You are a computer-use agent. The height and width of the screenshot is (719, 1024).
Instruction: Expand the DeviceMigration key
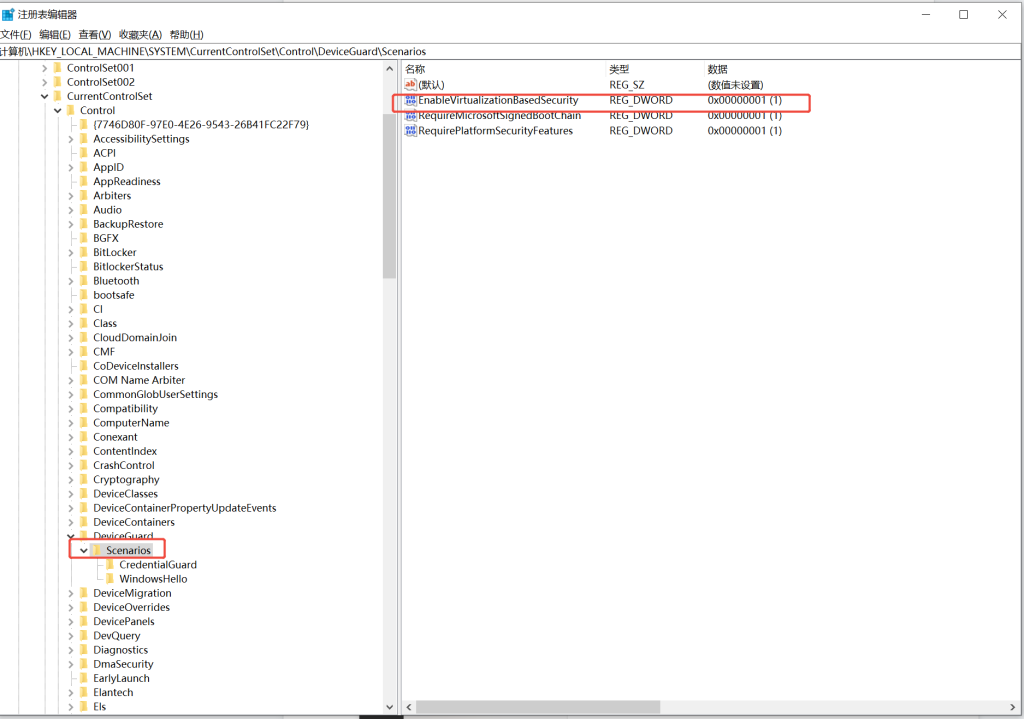(71, 593)
